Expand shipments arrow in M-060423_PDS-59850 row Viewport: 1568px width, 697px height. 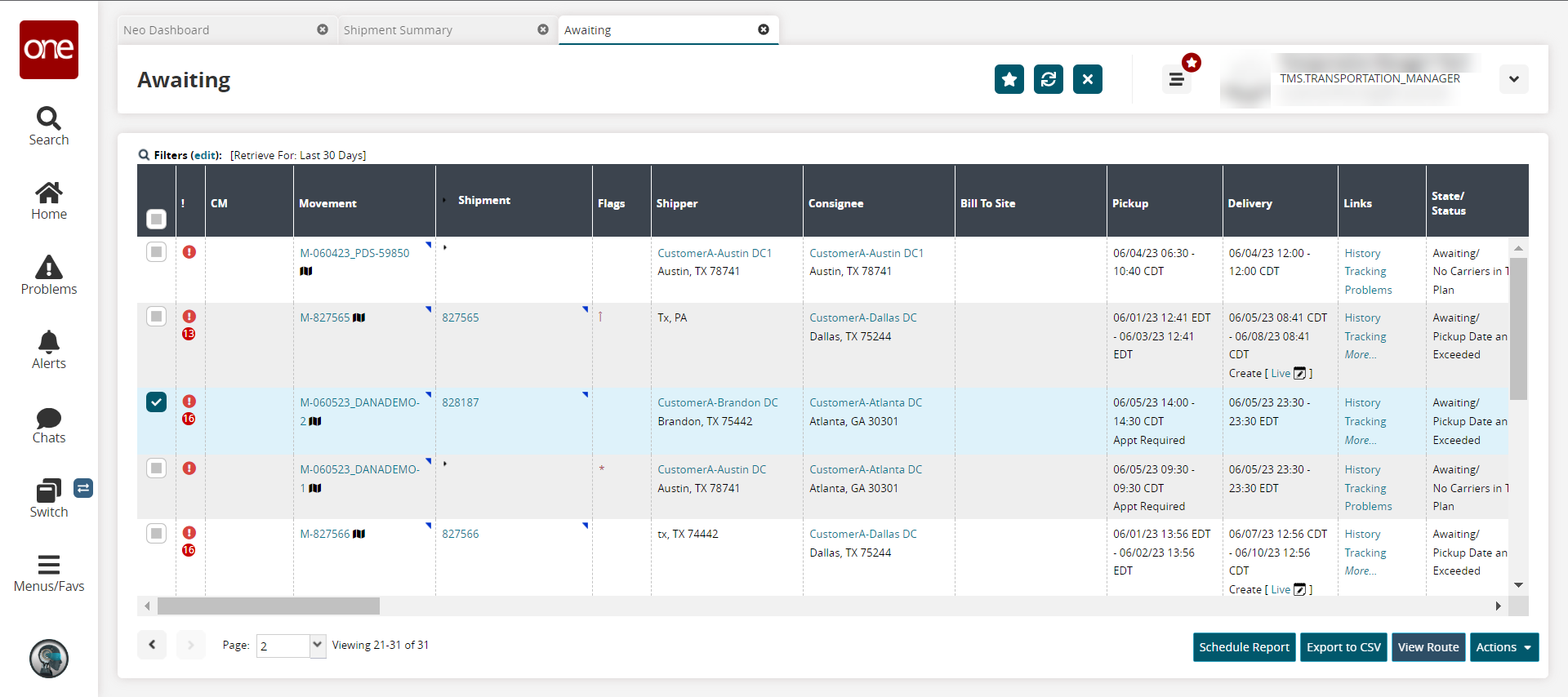click(x=445, y=246)
